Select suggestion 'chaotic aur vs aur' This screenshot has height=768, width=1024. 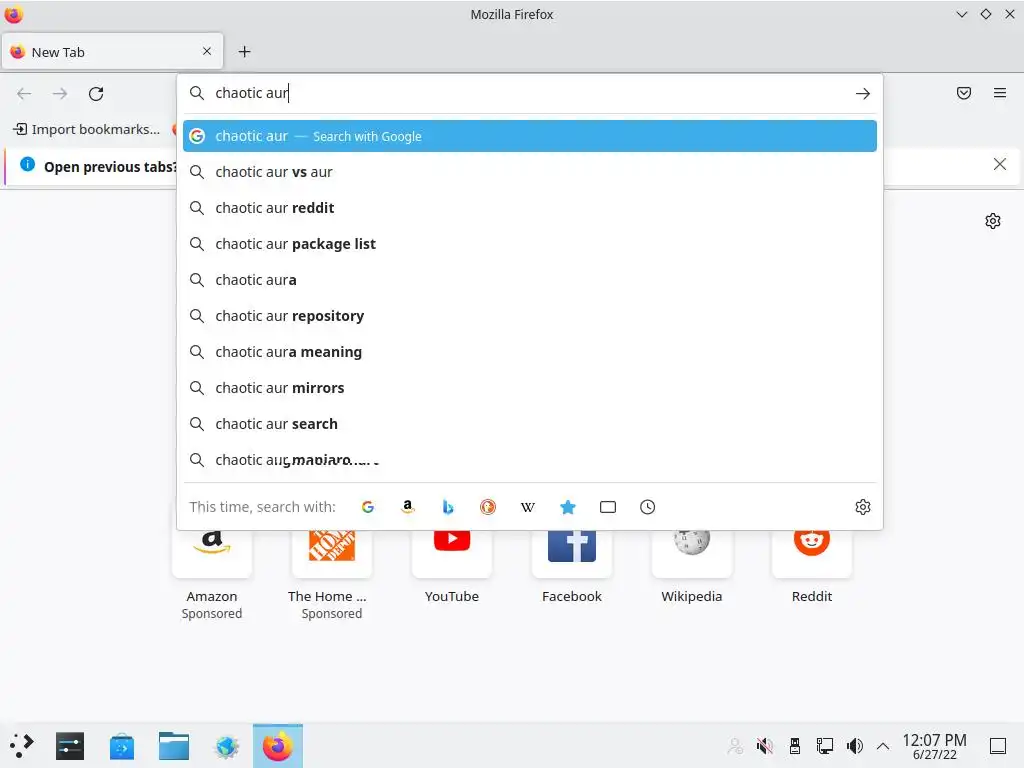[x=530, y=172]
